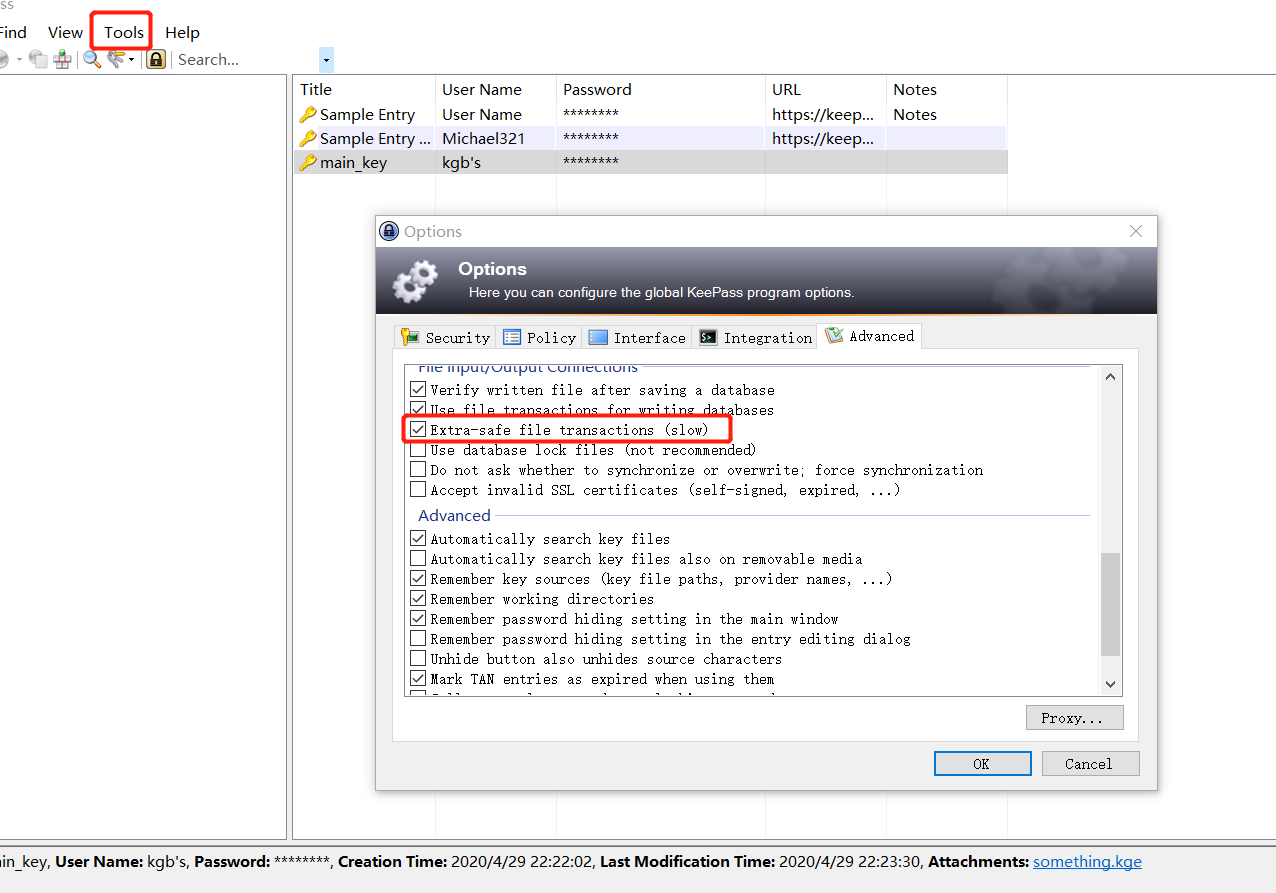Disable Extra-safe file transactions (slow)
The height and width of the screenshot is (893, 1276).
tap(418, 430)
